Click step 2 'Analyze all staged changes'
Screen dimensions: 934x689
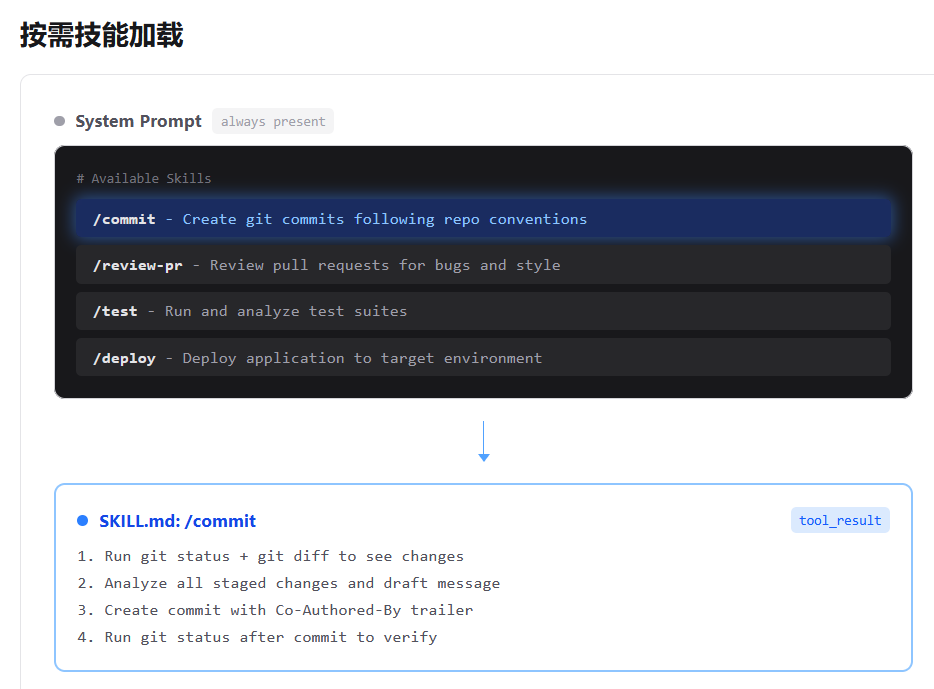[x=289, y=583]
